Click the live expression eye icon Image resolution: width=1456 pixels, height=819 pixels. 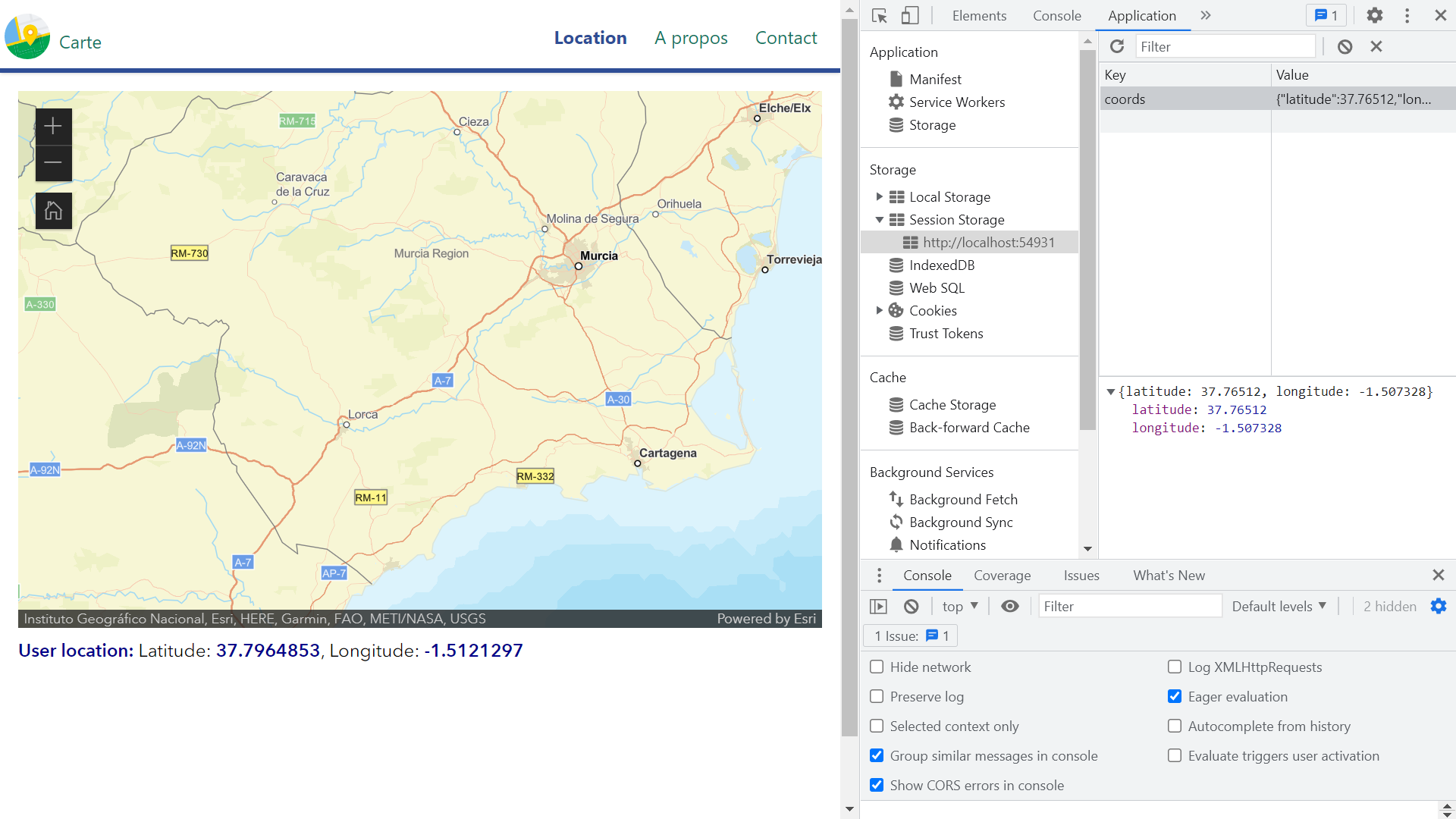coord(1009,606)
